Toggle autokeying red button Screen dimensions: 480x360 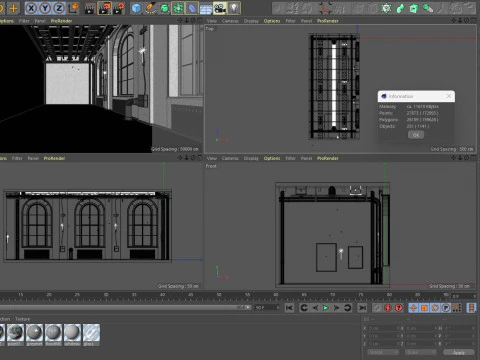[x=388, y=308]
